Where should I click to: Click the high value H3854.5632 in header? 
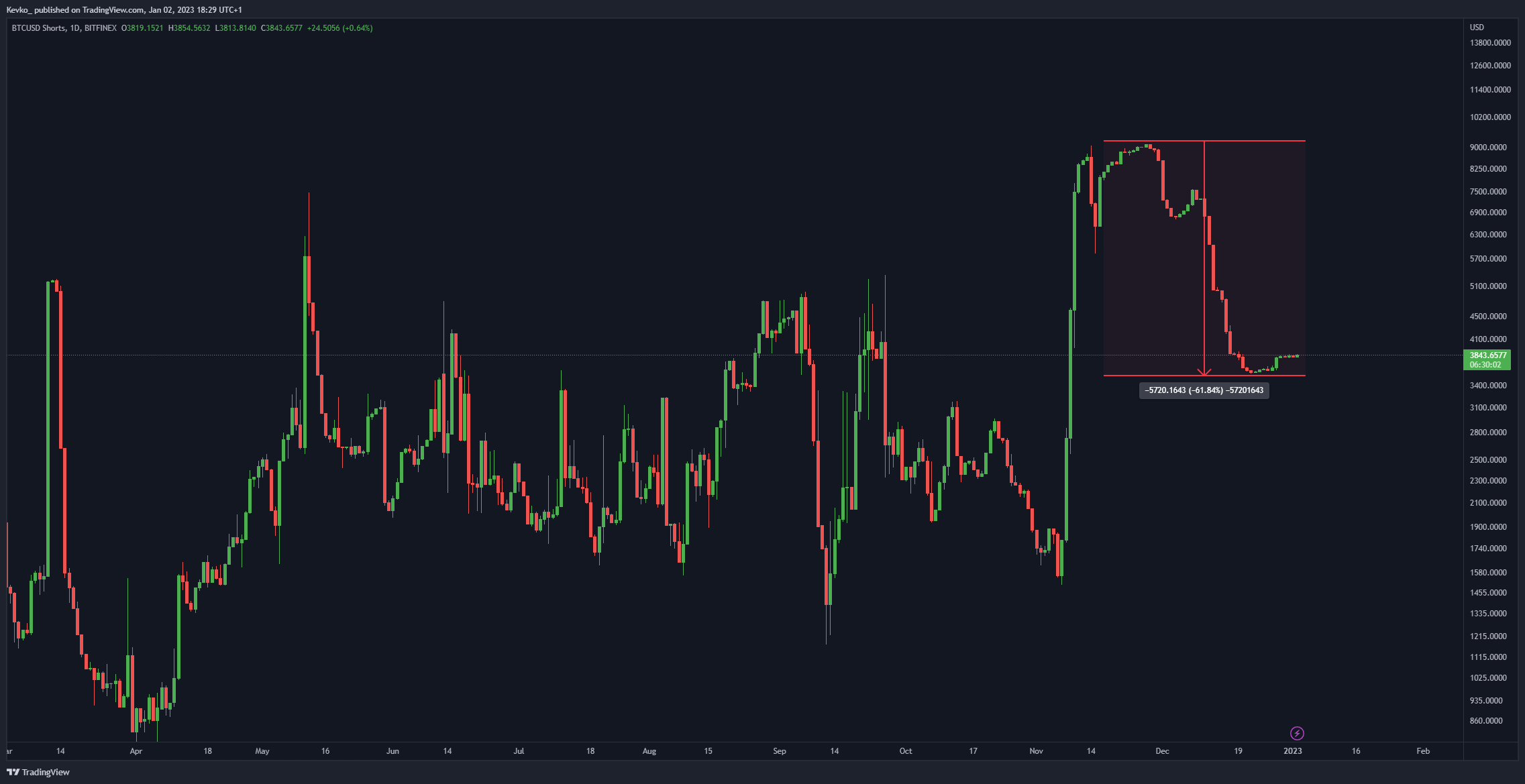(189, 28)
